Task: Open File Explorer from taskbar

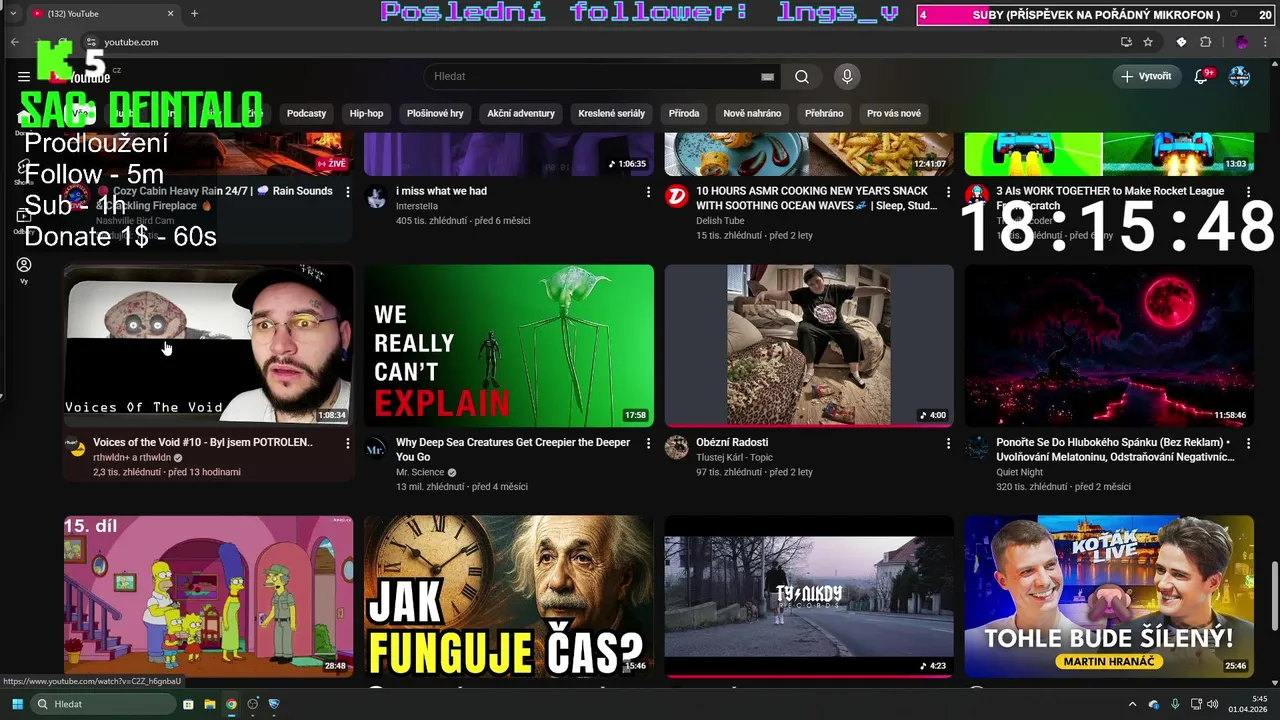Action: tap(210, 704)
